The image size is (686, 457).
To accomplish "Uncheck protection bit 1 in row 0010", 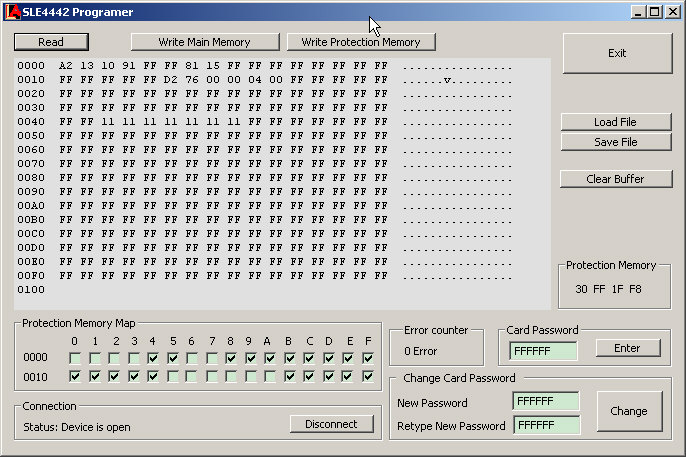I will click(94, 376).
